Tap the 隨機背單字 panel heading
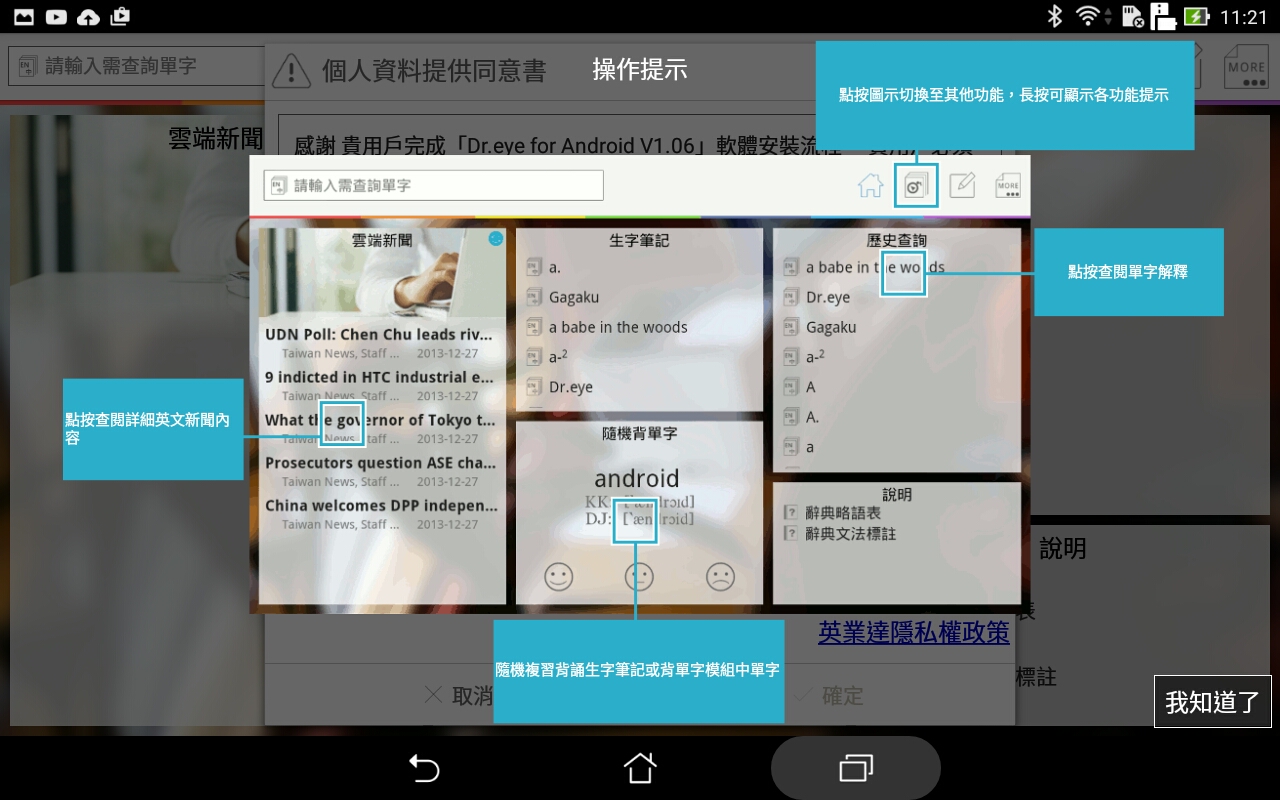Viewport: 1280px width, 800px height. [x=639, y=434]
